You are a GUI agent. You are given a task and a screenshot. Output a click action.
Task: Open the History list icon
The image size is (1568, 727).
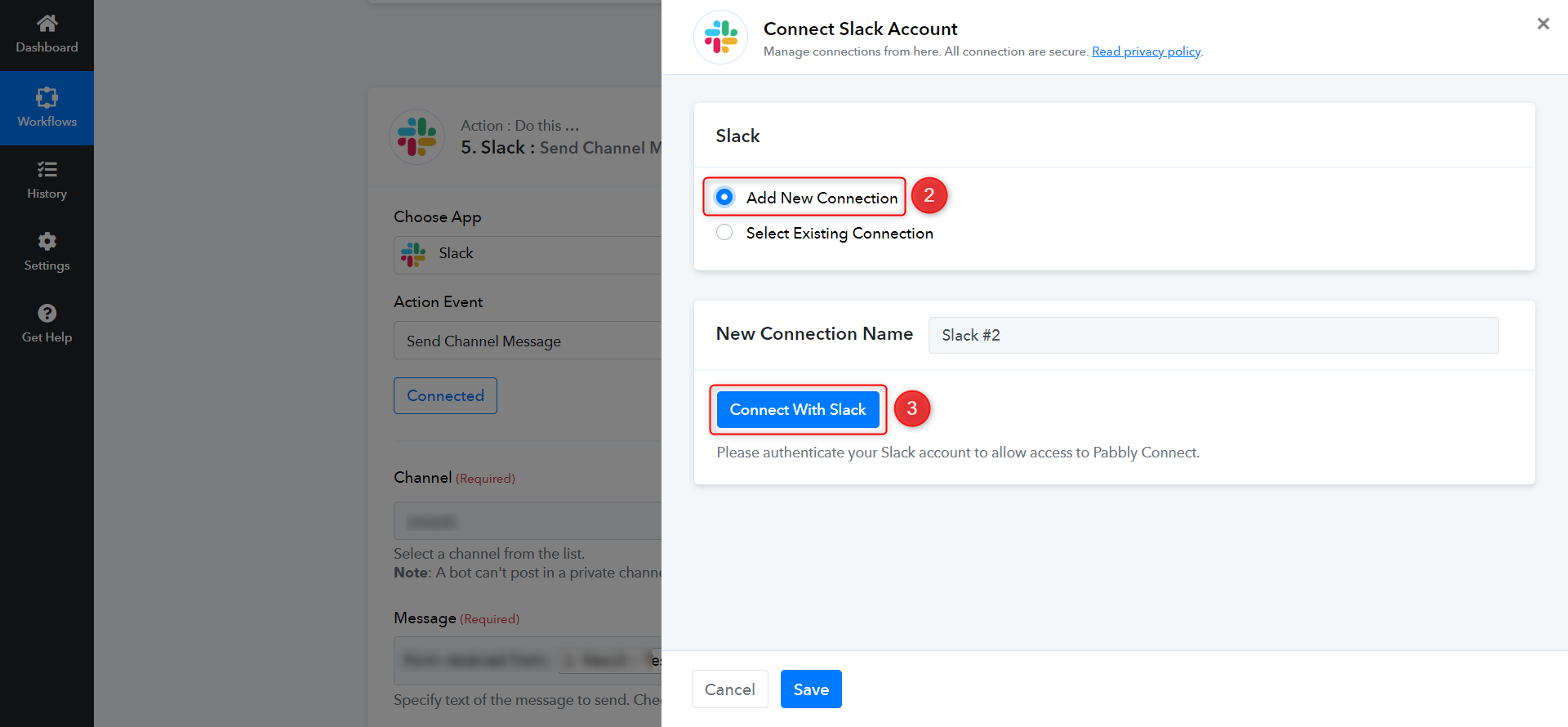coord(47,169)
